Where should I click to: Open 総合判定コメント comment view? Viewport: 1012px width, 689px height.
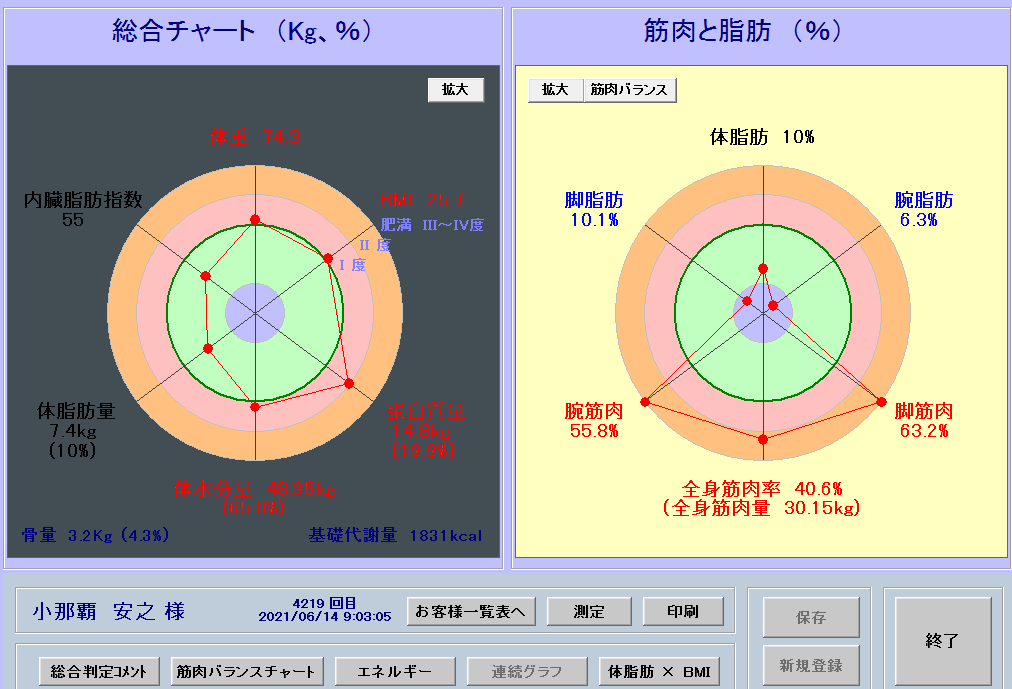(x=99, y=672)
